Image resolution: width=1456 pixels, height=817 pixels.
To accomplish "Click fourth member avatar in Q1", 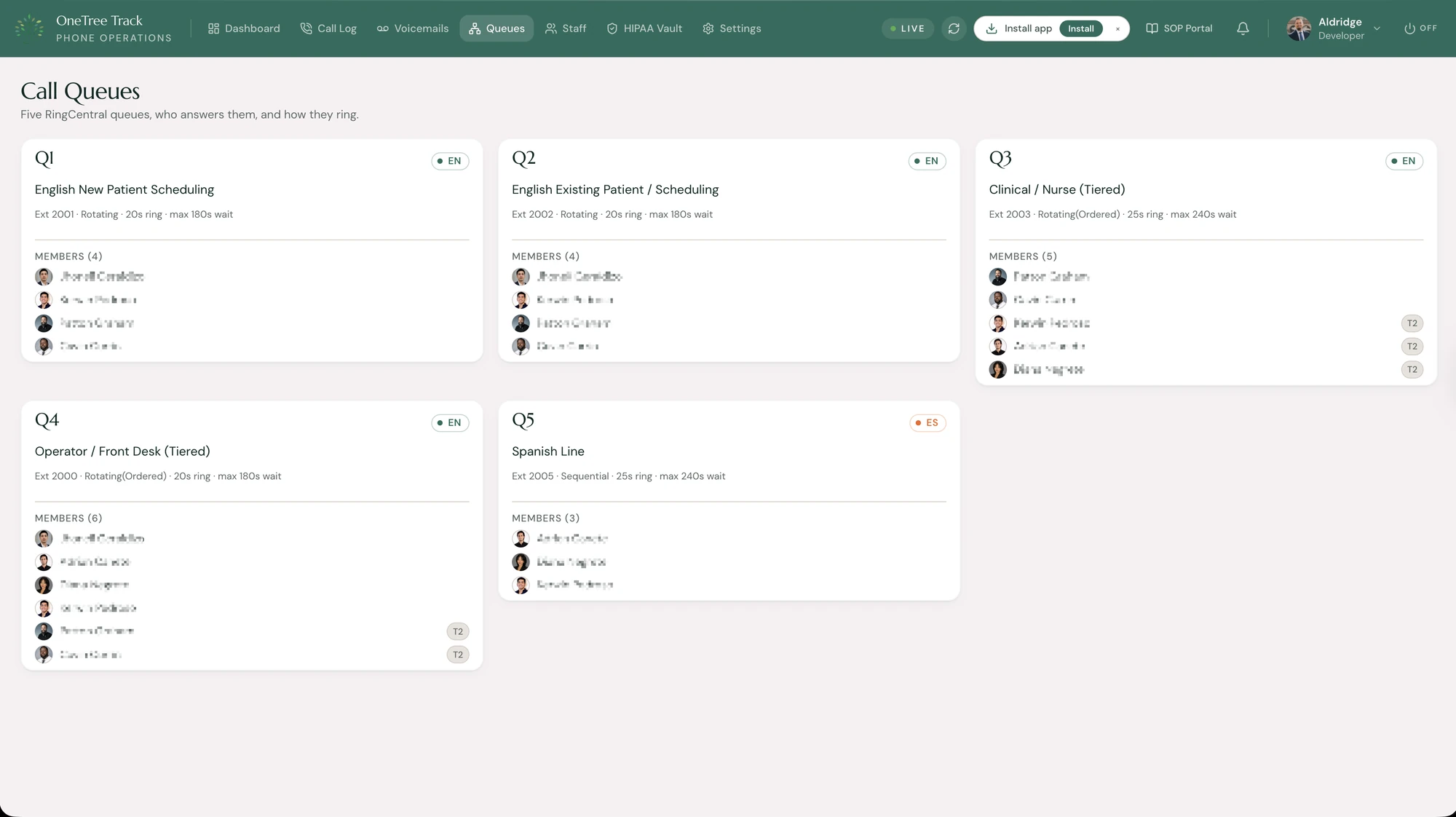I will pyautogui.click(x=44, y=347).
